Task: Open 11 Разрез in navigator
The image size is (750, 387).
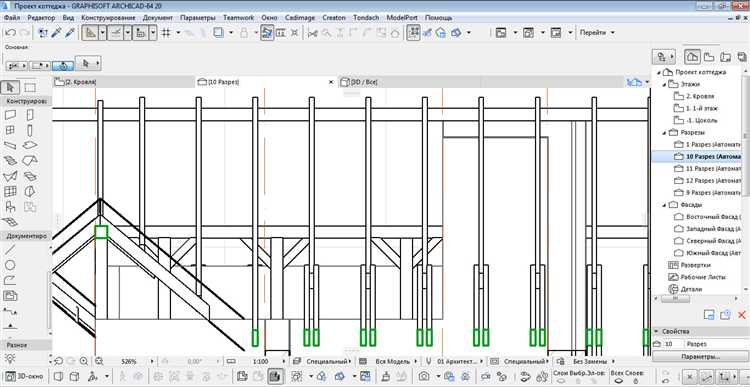Action: 706,169
